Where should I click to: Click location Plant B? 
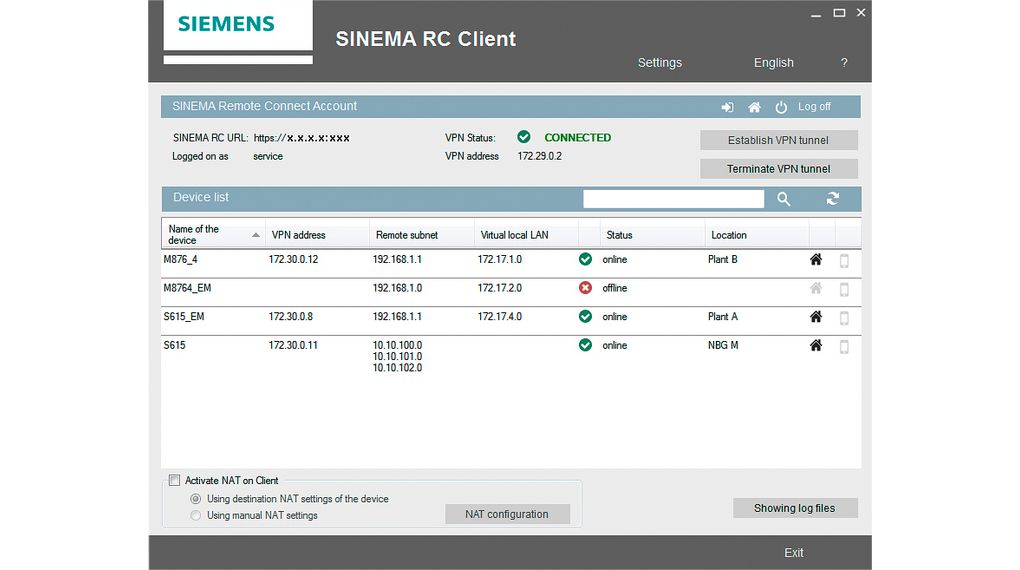coord(723,259)
